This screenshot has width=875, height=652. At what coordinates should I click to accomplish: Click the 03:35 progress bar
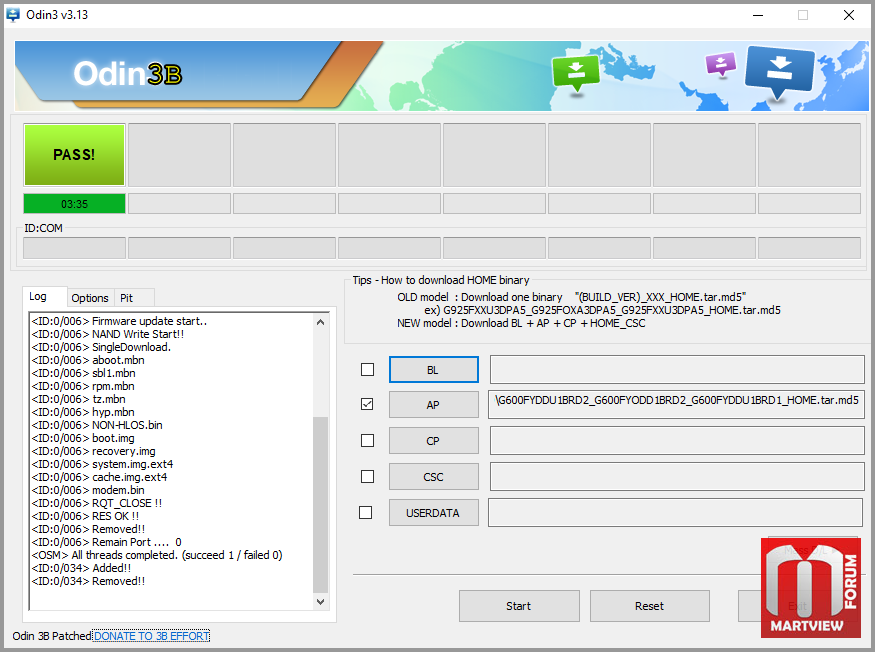74,204
